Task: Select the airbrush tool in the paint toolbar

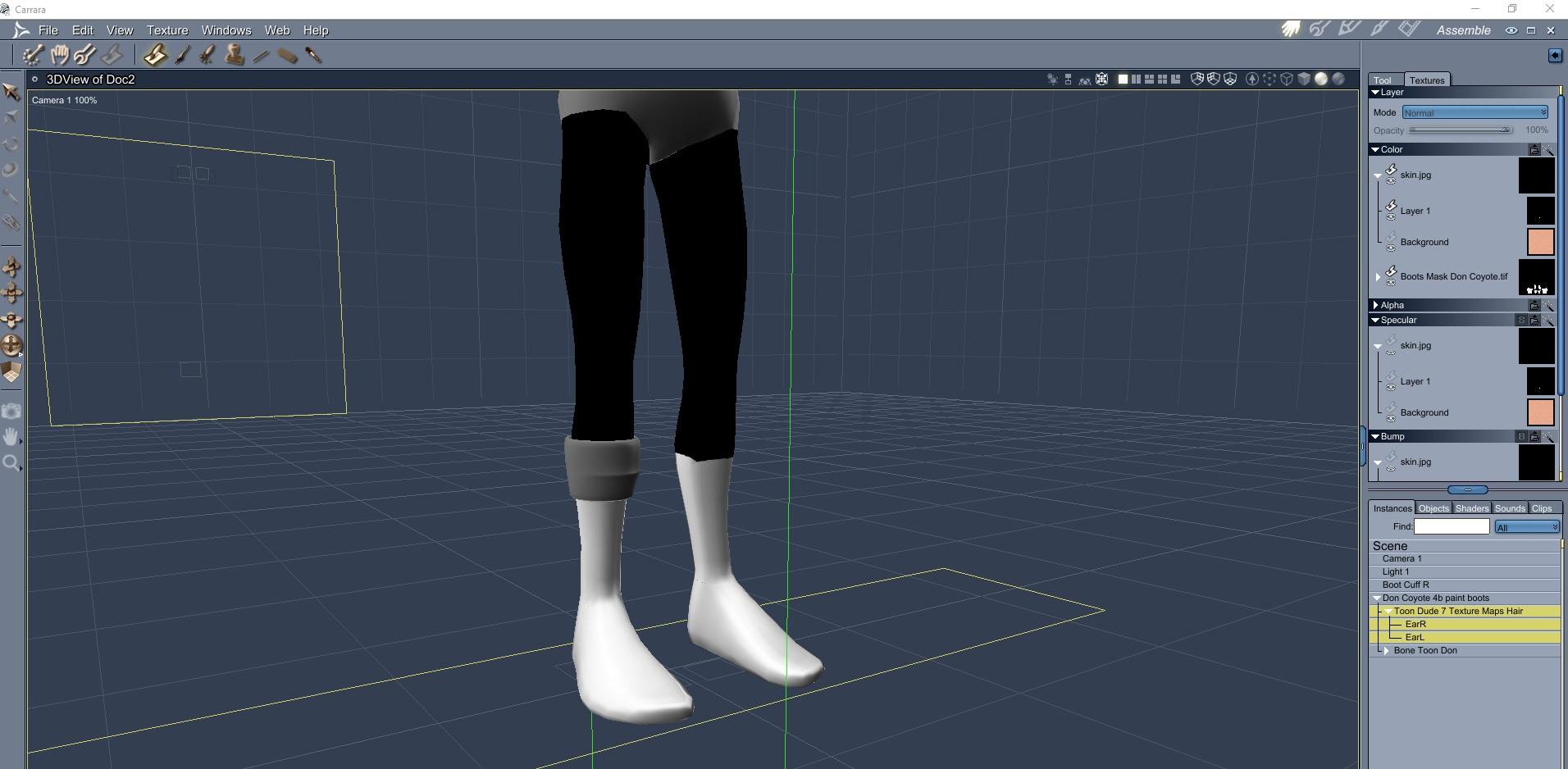Action: pos(207,56)
